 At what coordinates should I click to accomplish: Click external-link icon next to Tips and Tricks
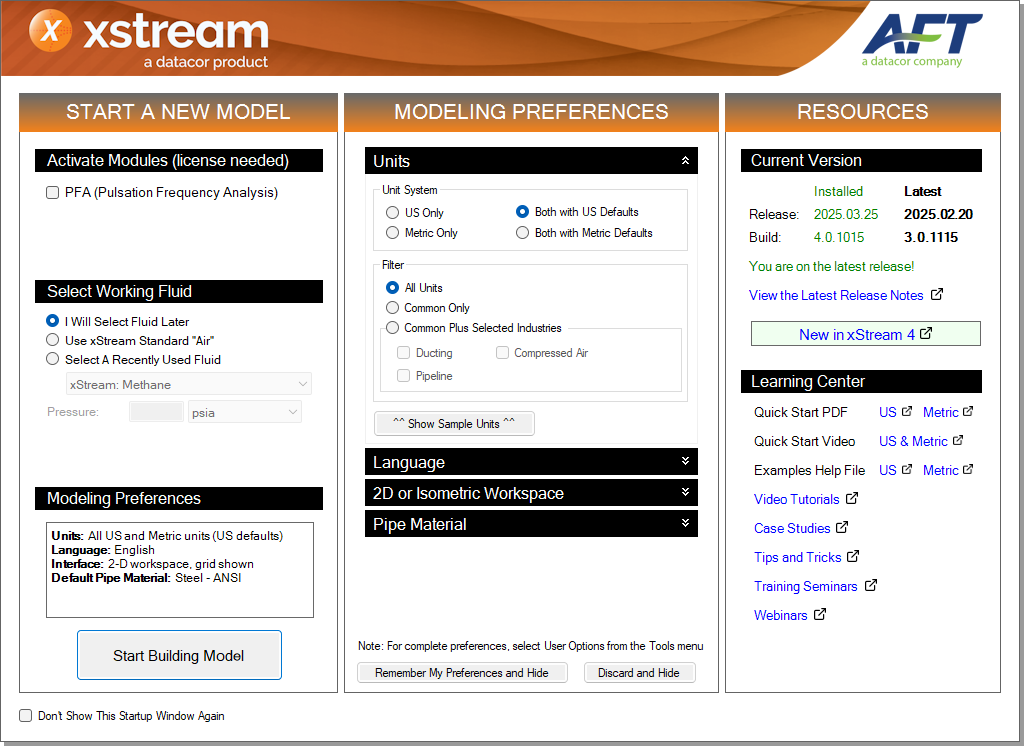[853, 557]
